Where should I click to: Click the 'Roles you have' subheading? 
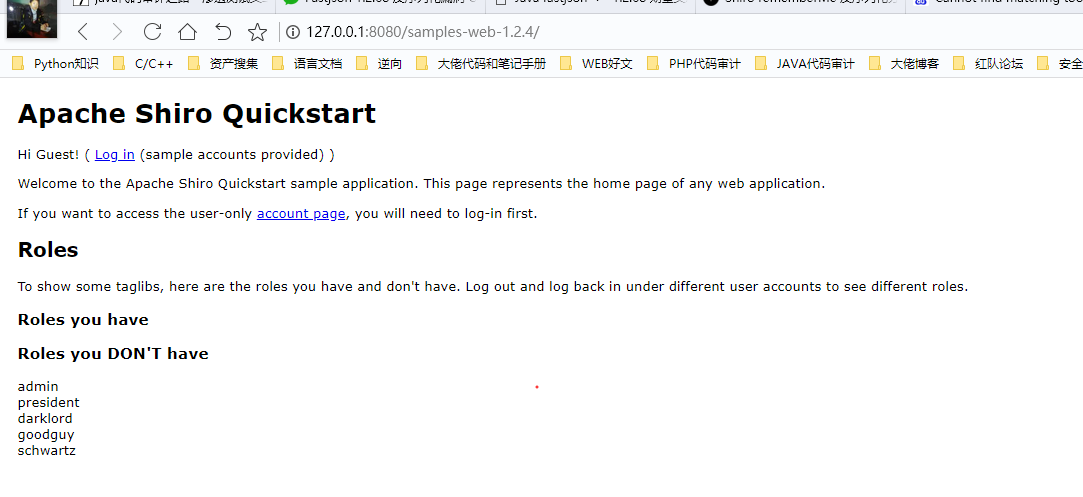click(83, 320)
